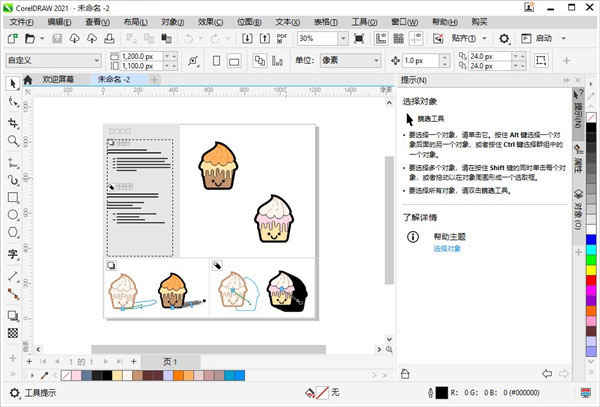Screen dimensions: 600x407
Task: Open the 位图(B) menu
Action: point(249,22)
